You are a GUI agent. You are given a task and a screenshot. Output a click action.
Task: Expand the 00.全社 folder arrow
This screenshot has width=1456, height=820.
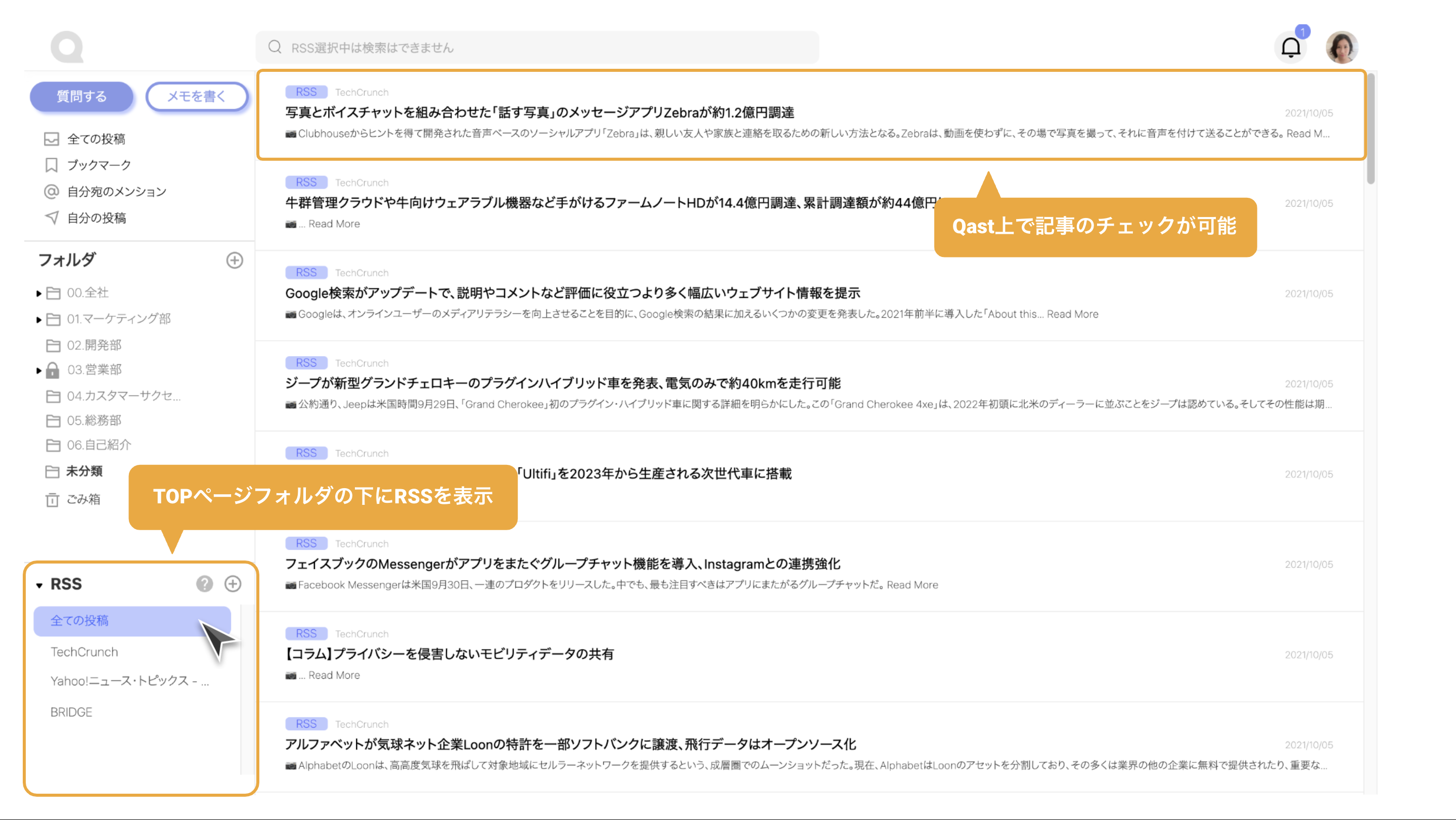pyautogui.click(x=38, y=293)
